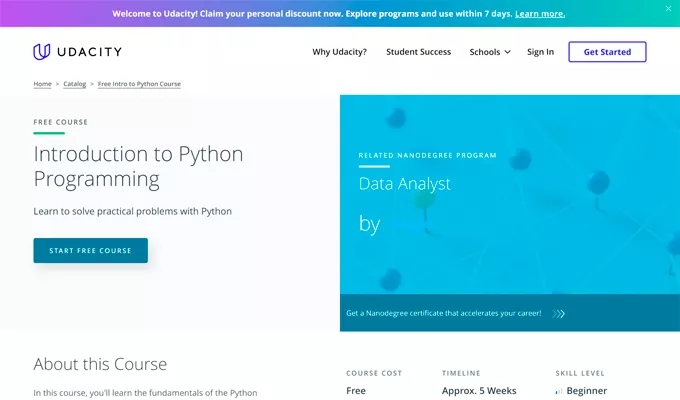Click the Approx. 5 Weeks timeline value
This screenshot has height=400, width=680.
[479, 391]
